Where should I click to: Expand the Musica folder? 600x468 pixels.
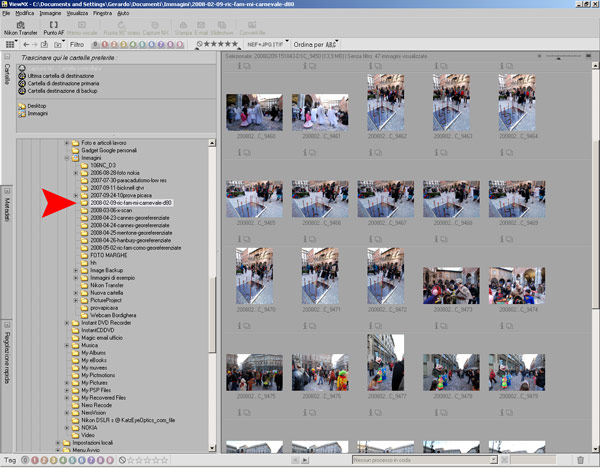click(67, 346)
